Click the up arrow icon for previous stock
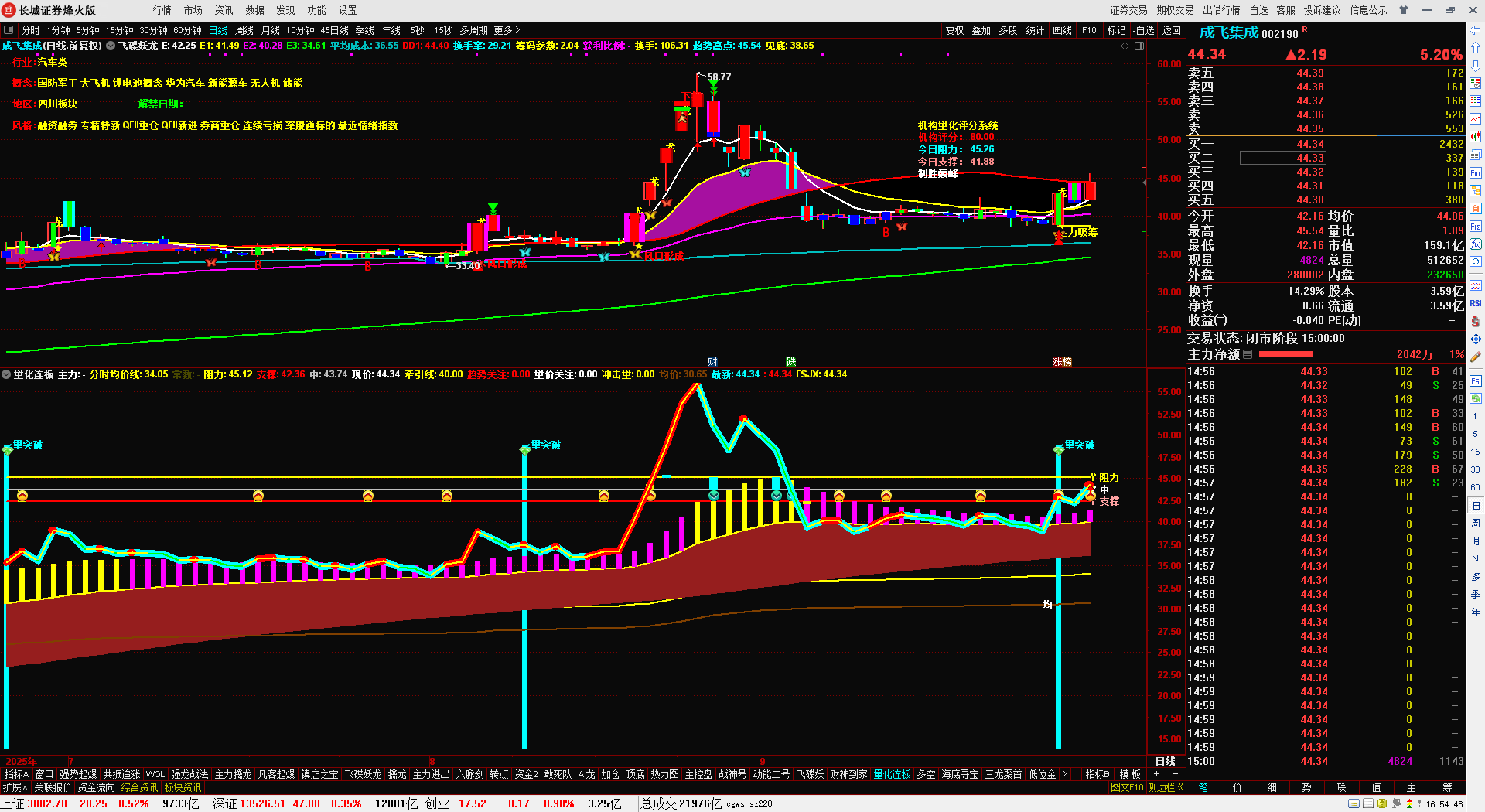This screenshot has width=1485, height=812. [x=1476, y=48]
